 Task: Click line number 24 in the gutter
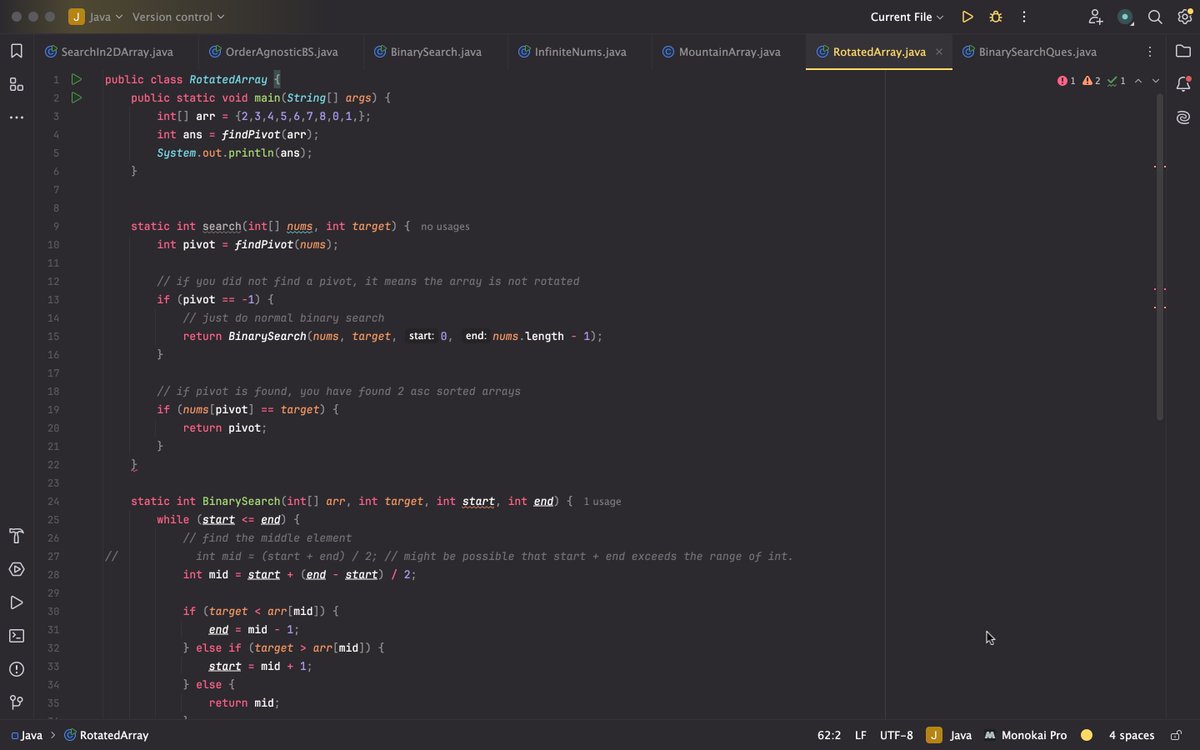pos(53,501)
